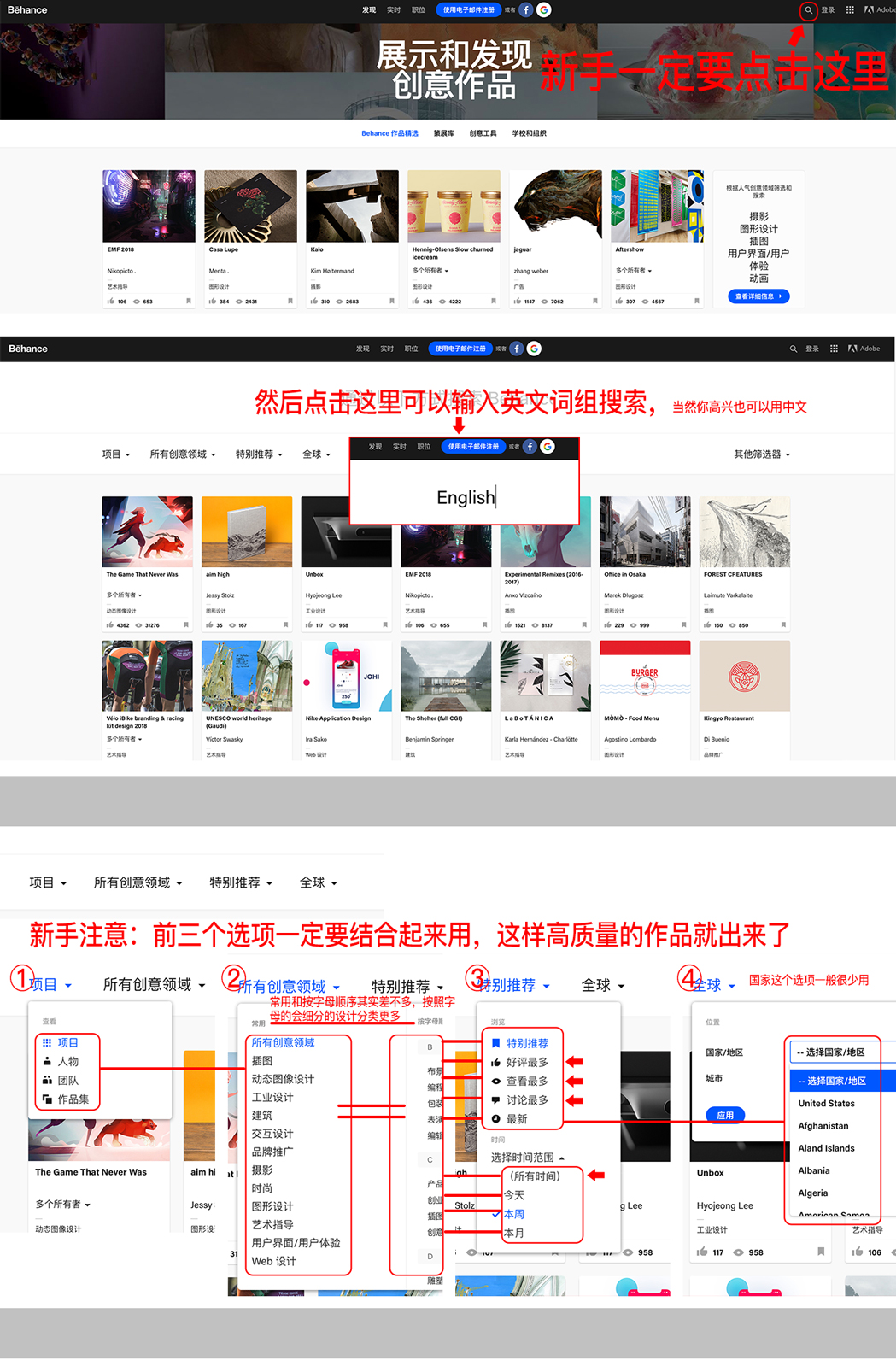Click the thumbs-up icon beside 好评最多
896x1372 pixels.
pos(495,1062)
